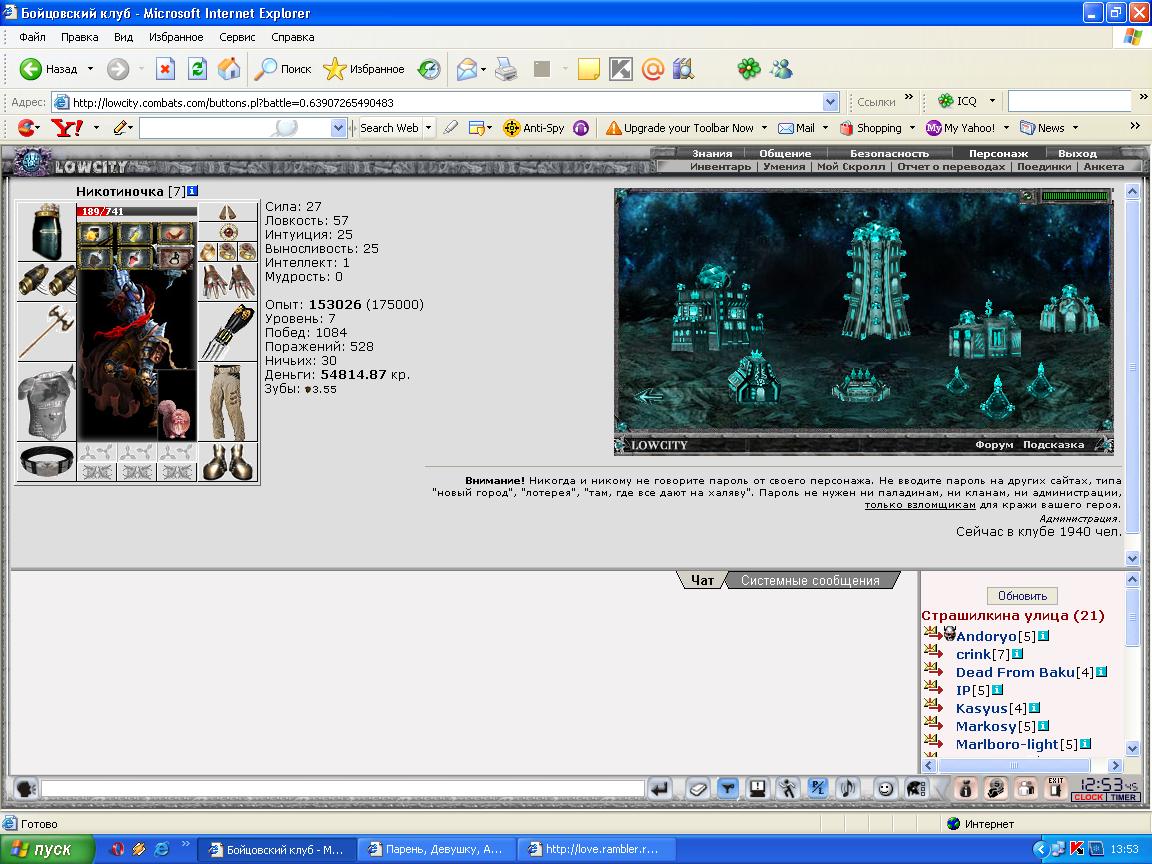Toggle the TIMER mode label

point(1123,797)
